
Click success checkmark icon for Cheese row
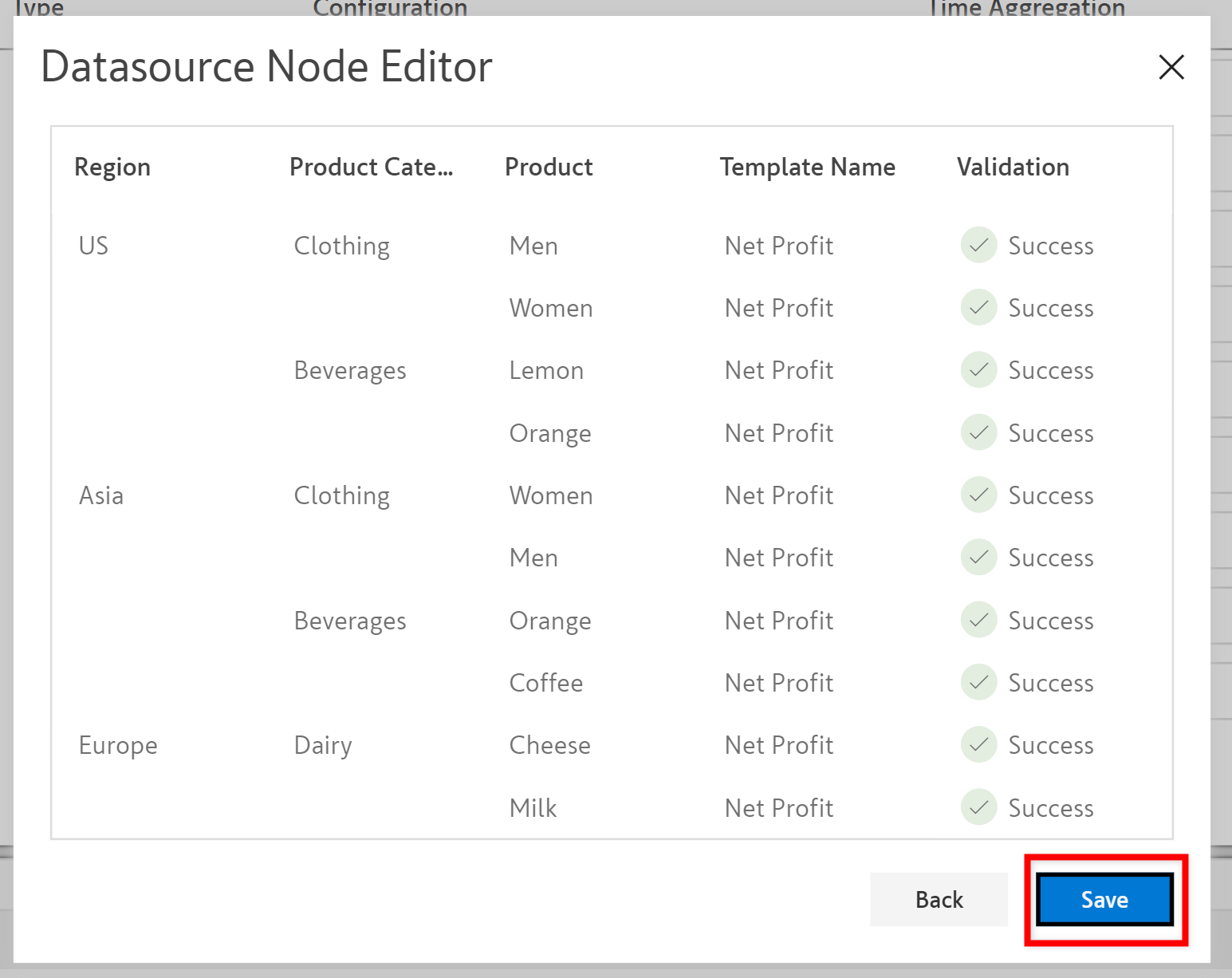tap(978, 744)
